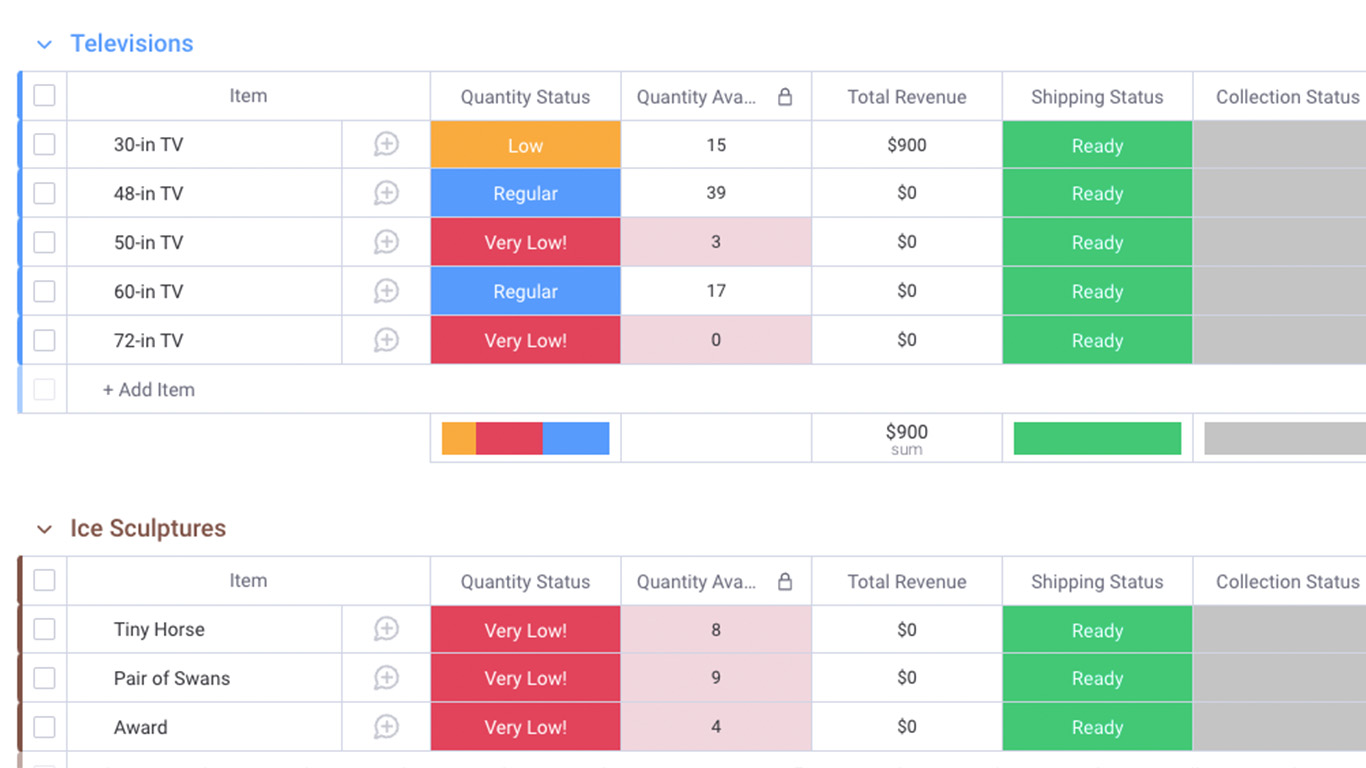The height and width of the screenshot is (768, 1366).
Task: Open Tiny Horse shipping status Ready
Action: coord(1097,630)
